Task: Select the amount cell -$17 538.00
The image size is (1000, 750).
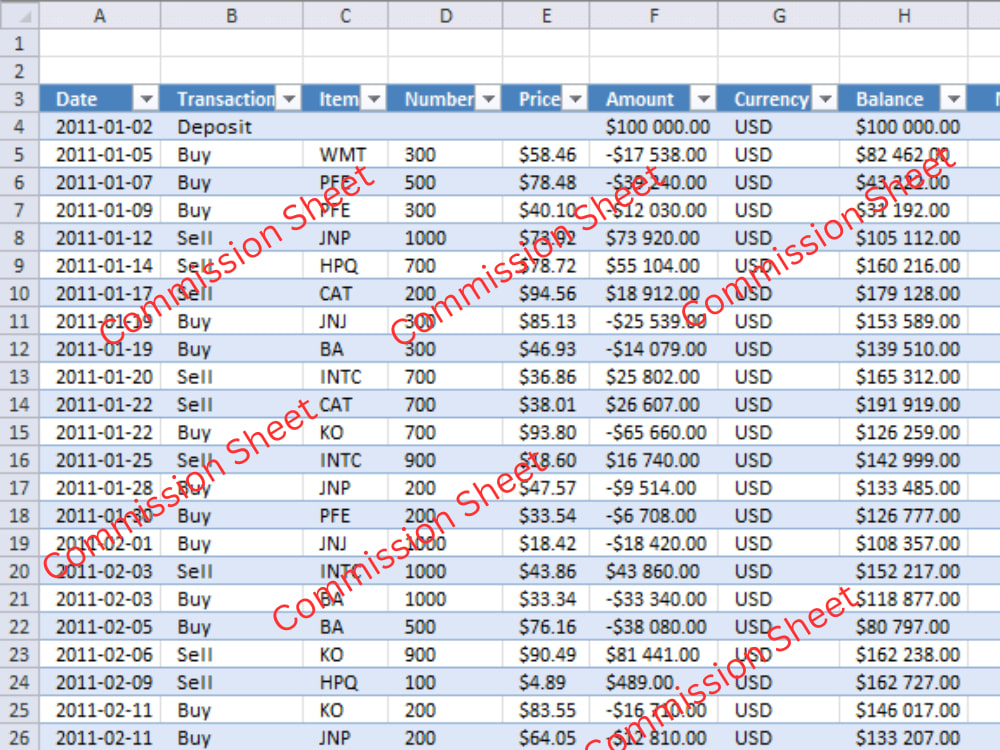Action: click(654, 154)
